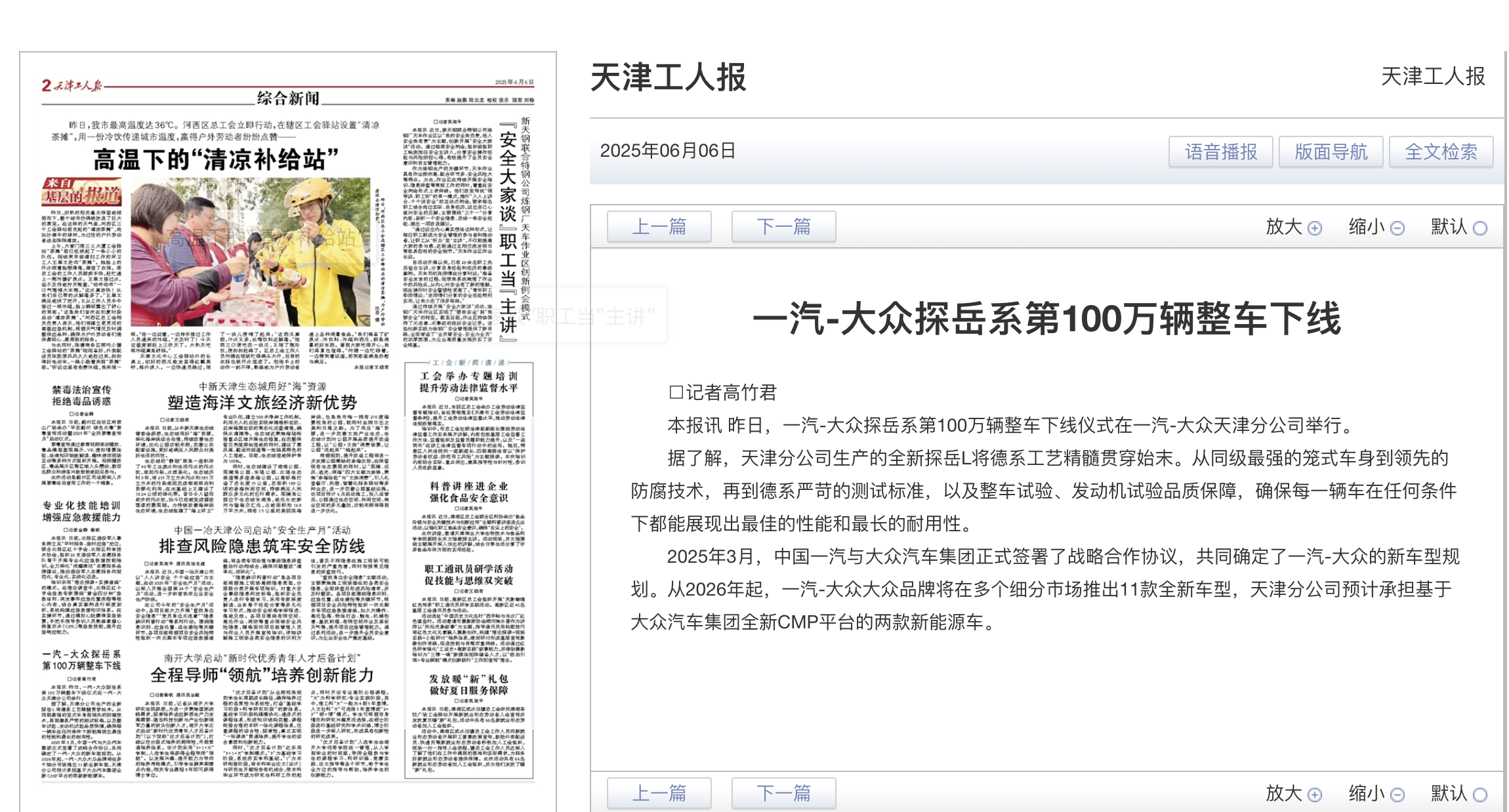
Task: Go to next article via top 下一篇
Action: point(784,227)
